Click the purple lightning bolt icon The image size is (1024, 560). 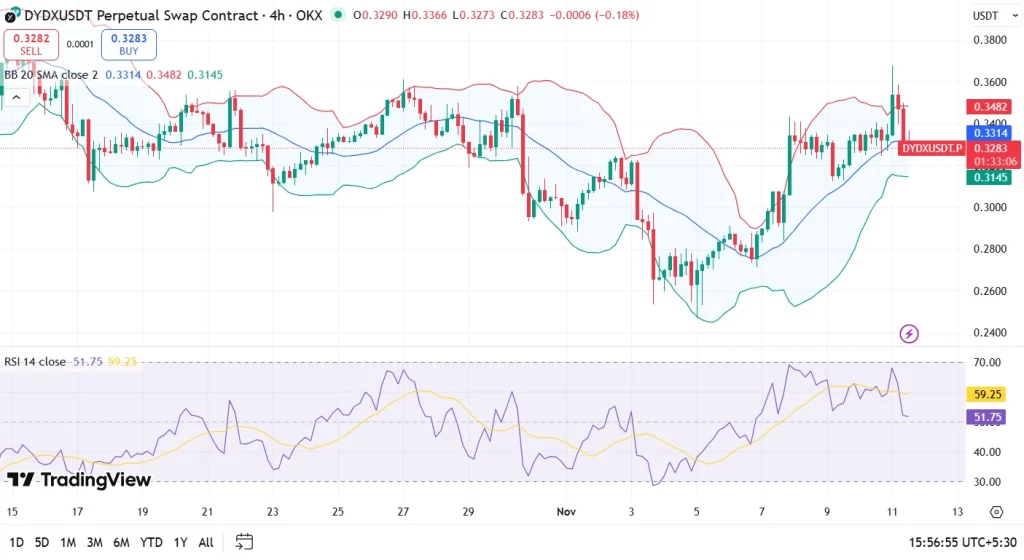(x=909, y=333)
